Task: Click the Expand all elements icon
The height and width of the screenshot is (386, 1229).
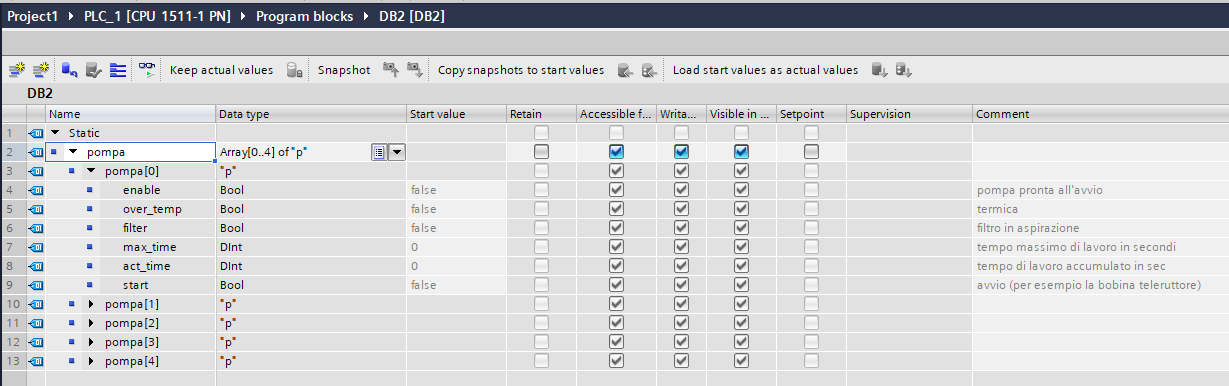Action: pos(117,70)
